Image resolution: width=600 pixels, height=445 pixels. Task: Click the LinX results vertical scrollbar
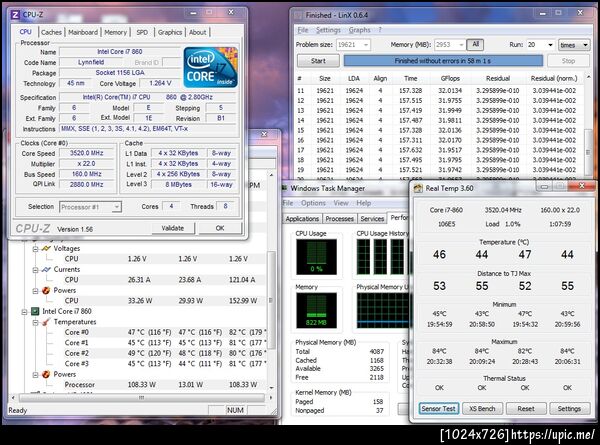[x=589, y=126]
